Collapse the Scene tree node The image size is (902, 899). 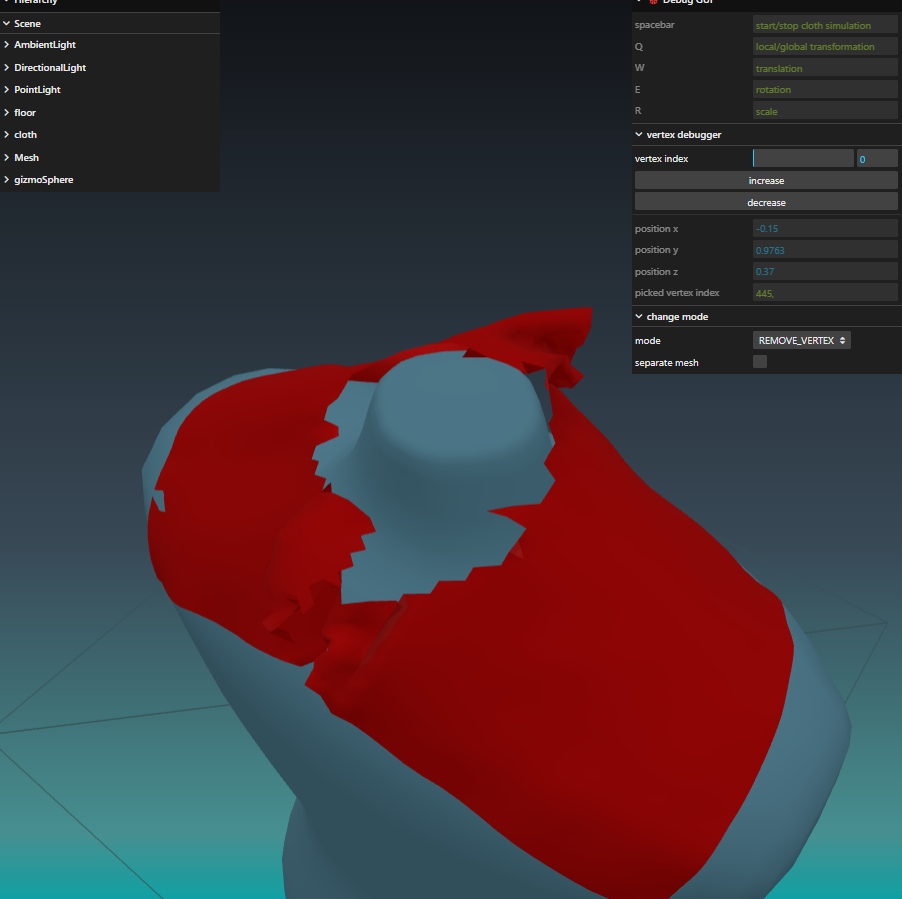tap(6, 24)
